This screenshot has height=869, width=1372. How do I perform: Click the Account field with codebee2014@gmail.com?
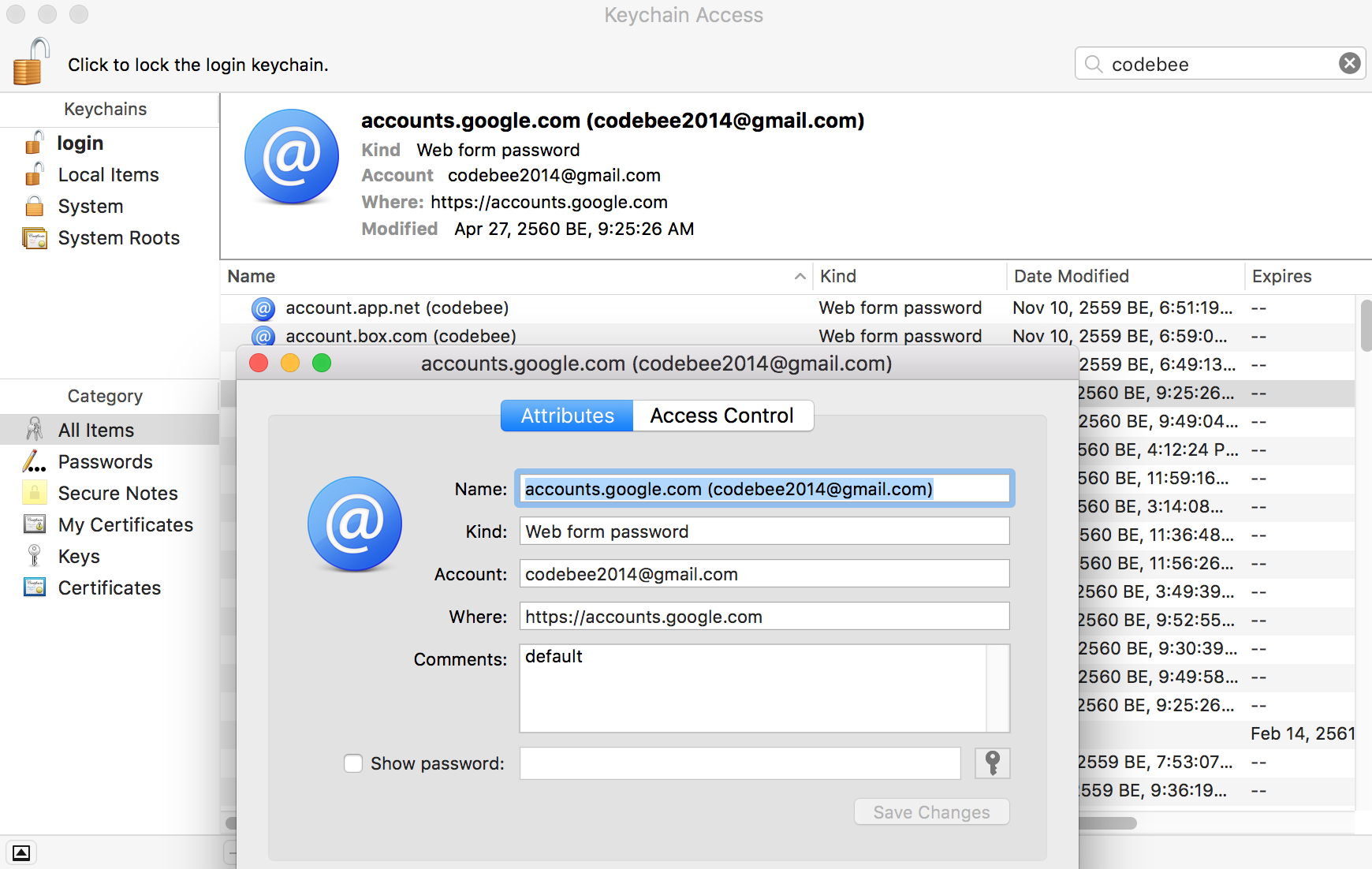tap(764, 574)
